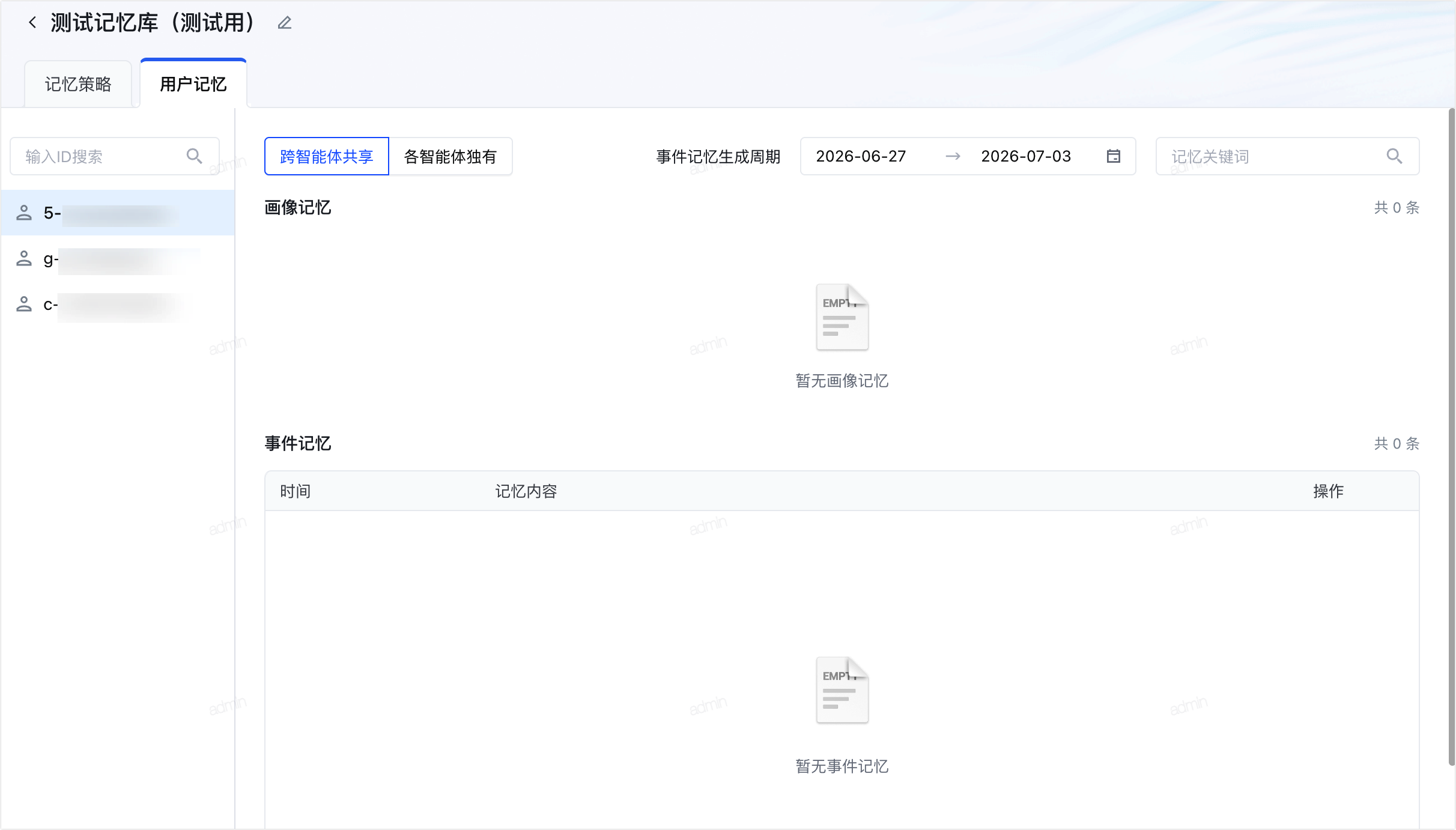
Task: Click user icon beside ID starting c-
Action: [x=24, y=304]
